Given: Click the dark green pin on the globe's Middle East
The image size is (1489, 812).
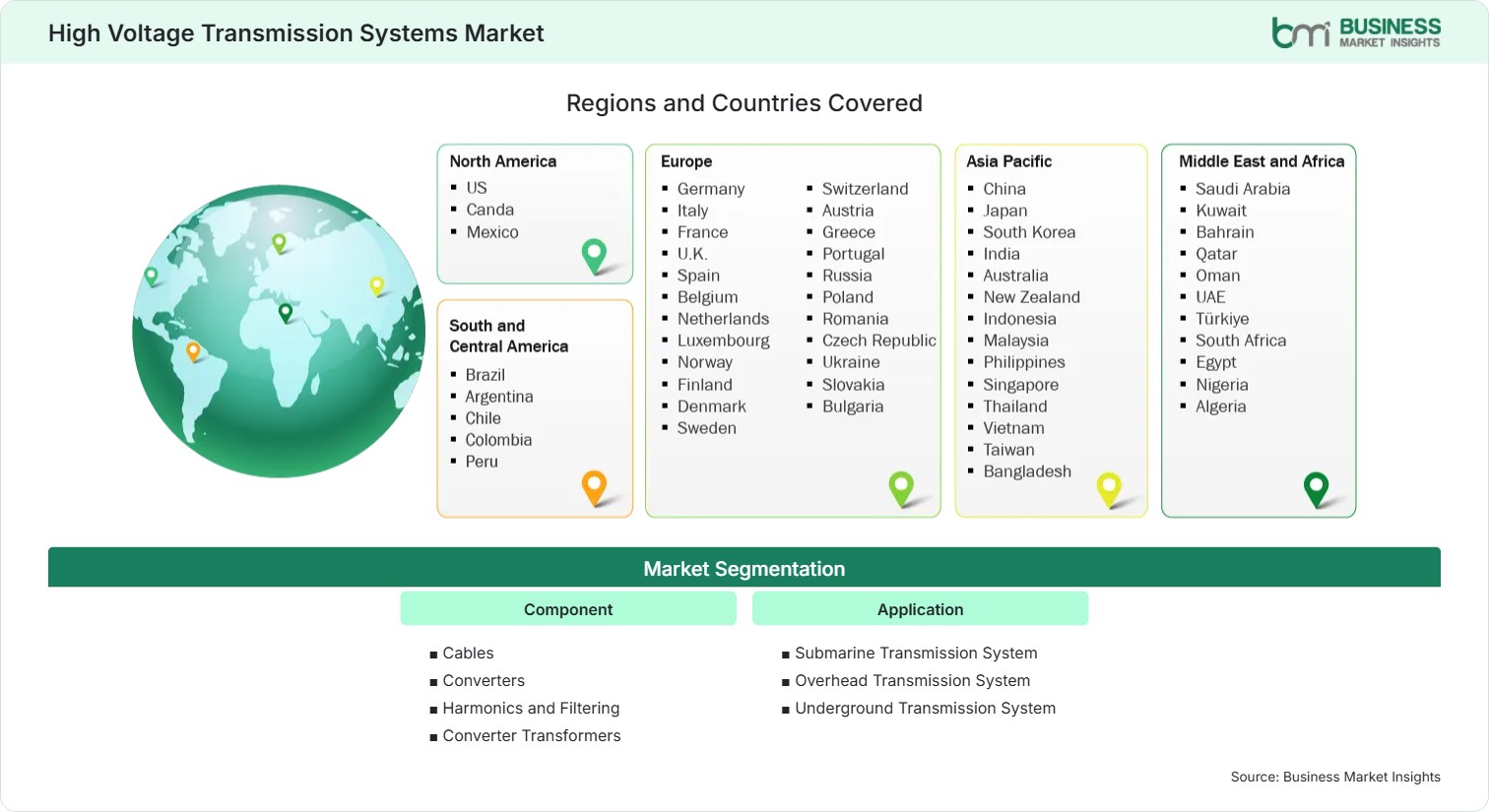Looking at the screenshot, I should pos(286,313).
